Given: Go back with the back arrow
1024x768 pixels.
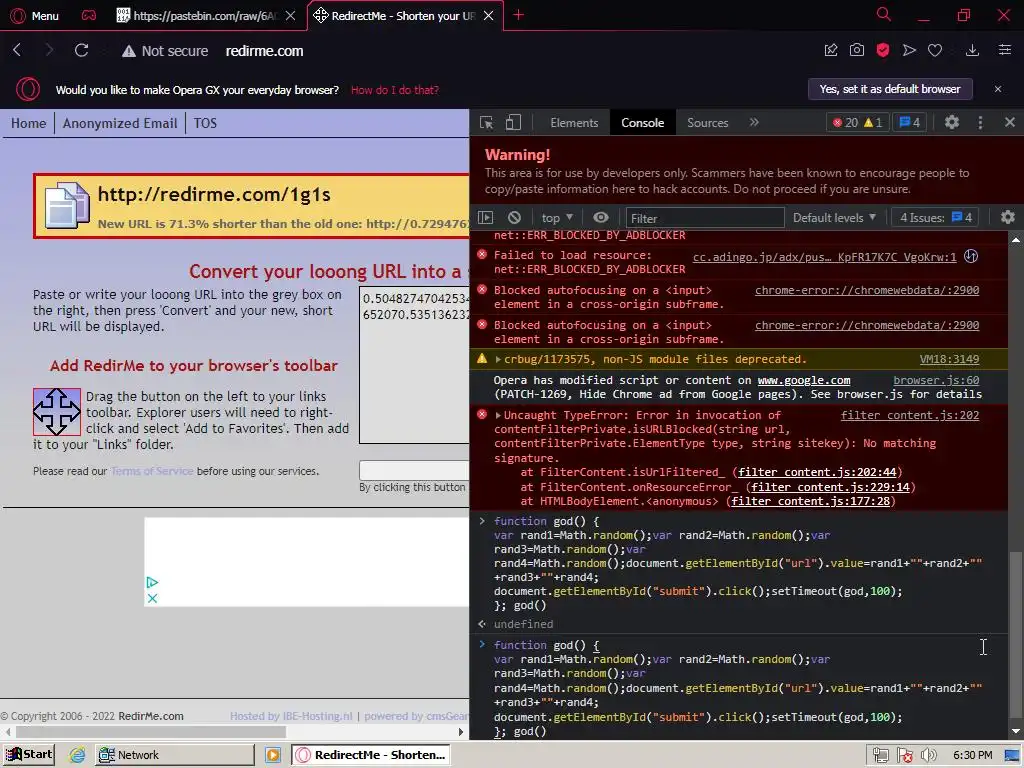Looking at the screenshot, I should pyautogui.click(x=18, y=50).
